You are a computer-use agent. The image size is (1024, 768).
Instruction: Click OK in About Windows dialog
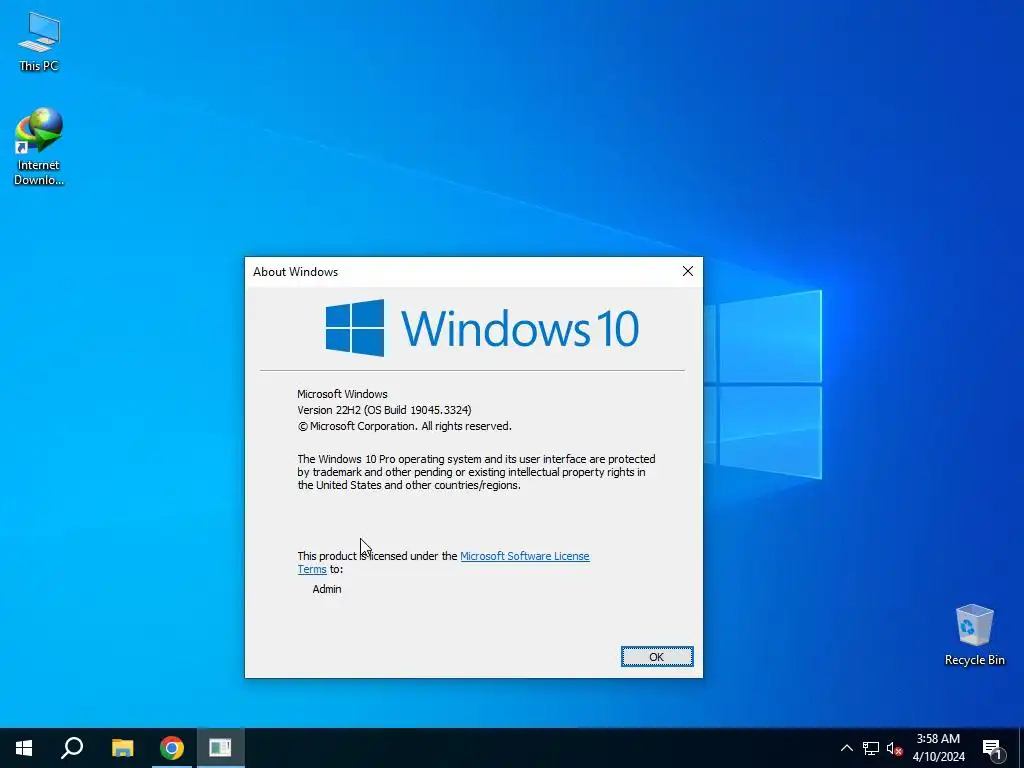click(x=656, y=657)
